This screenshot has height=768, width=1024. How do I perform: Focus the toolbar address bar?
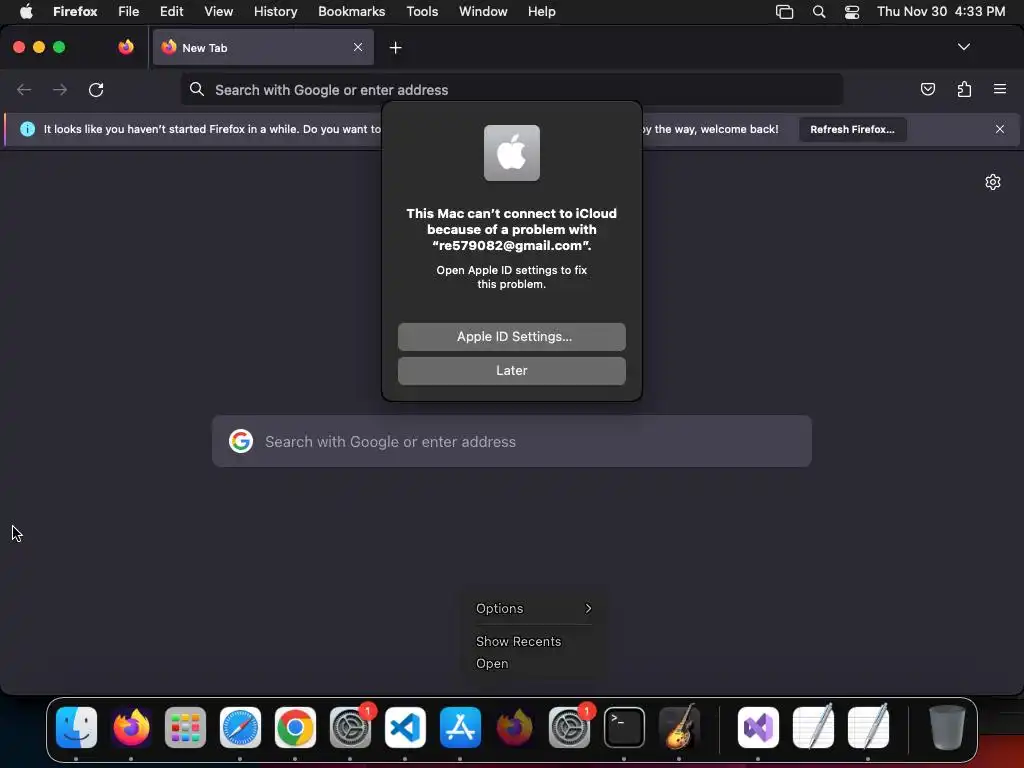511,89
